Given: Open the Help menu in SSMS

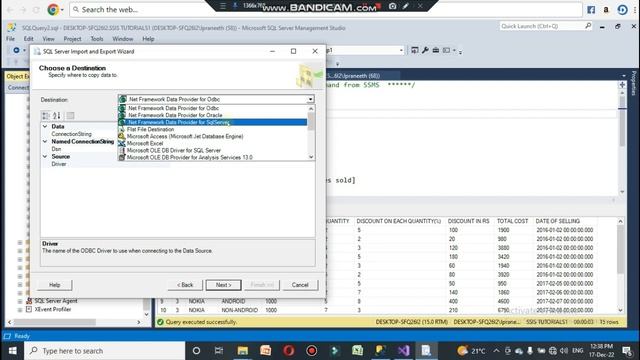Looking at the screenshot, I should 148,39.
